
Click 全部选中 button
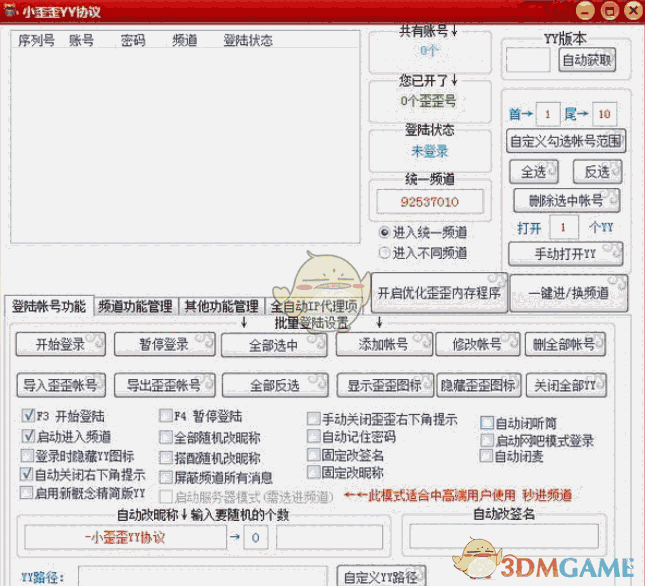[x=274, y=345]
